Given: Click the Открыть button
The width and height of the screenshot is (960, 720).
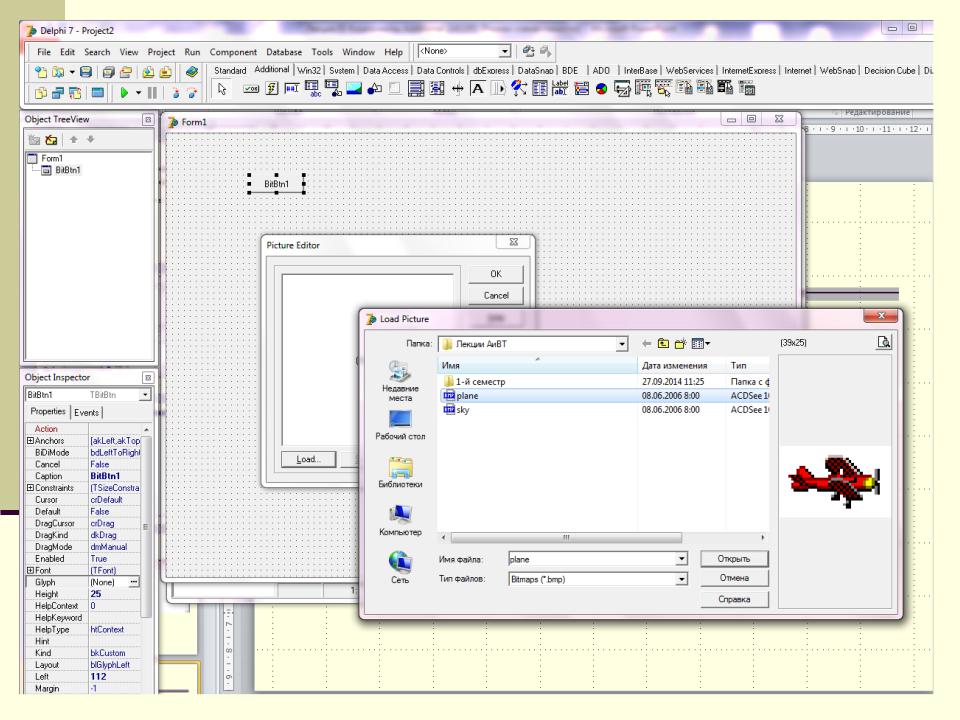Looking at the screenshot, I should point(733,558).
